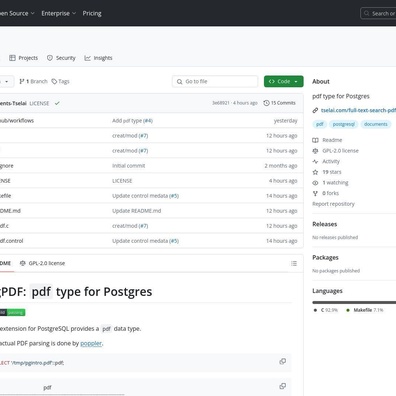Open the Packages heading link
Viewport: 396px width, 396px height.
coord(325,258)
